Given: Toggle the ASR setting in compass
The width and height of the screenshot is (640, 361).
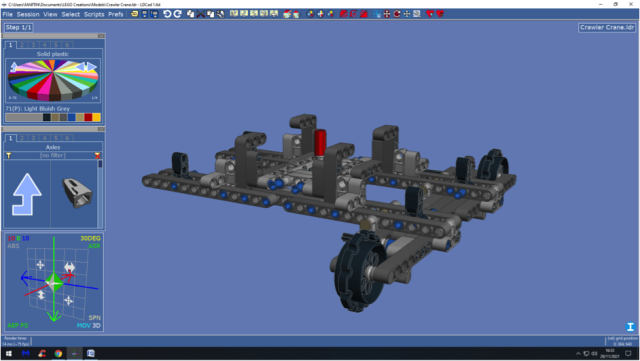Looking at the screenshot, I should pyautogui.click(x=94, y=246).
